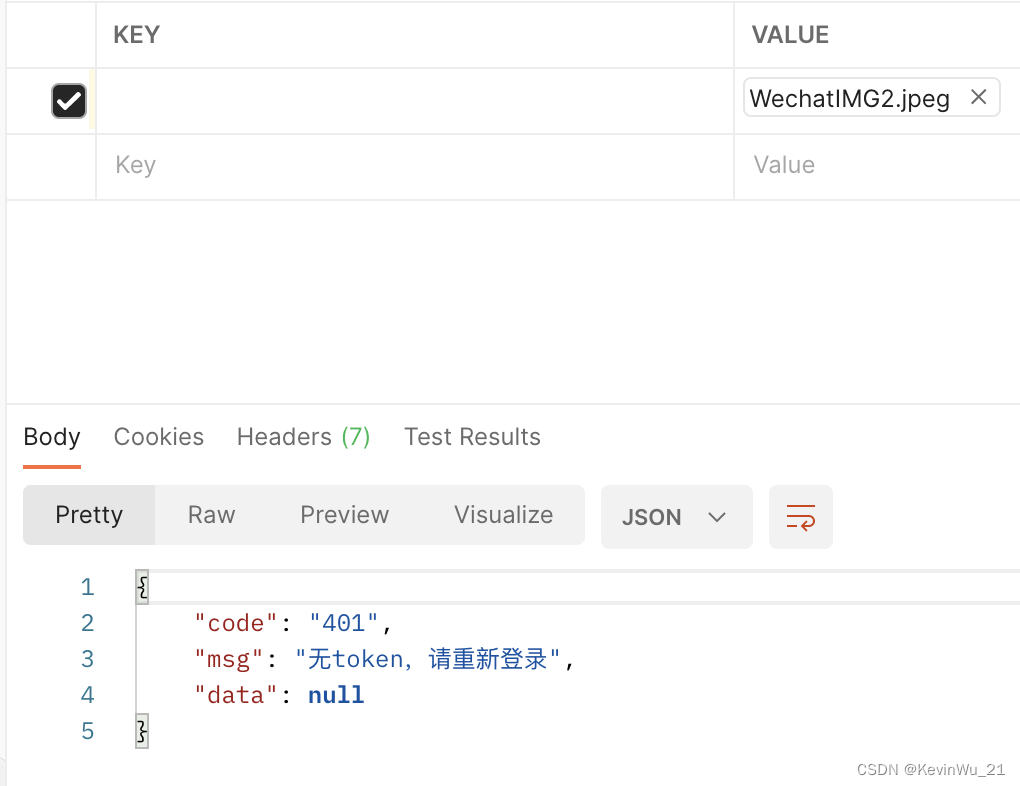This screenshot has width=1020, height=786.
Task: Click the empty Key input field
Action: pos(300,166)
